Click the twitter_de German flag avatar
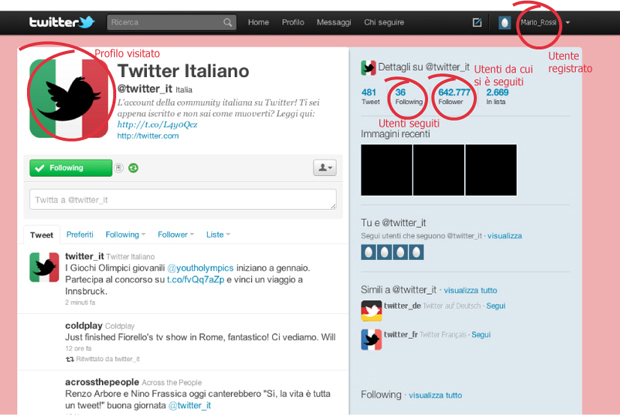The image size is (620, 415). [371, 311]
